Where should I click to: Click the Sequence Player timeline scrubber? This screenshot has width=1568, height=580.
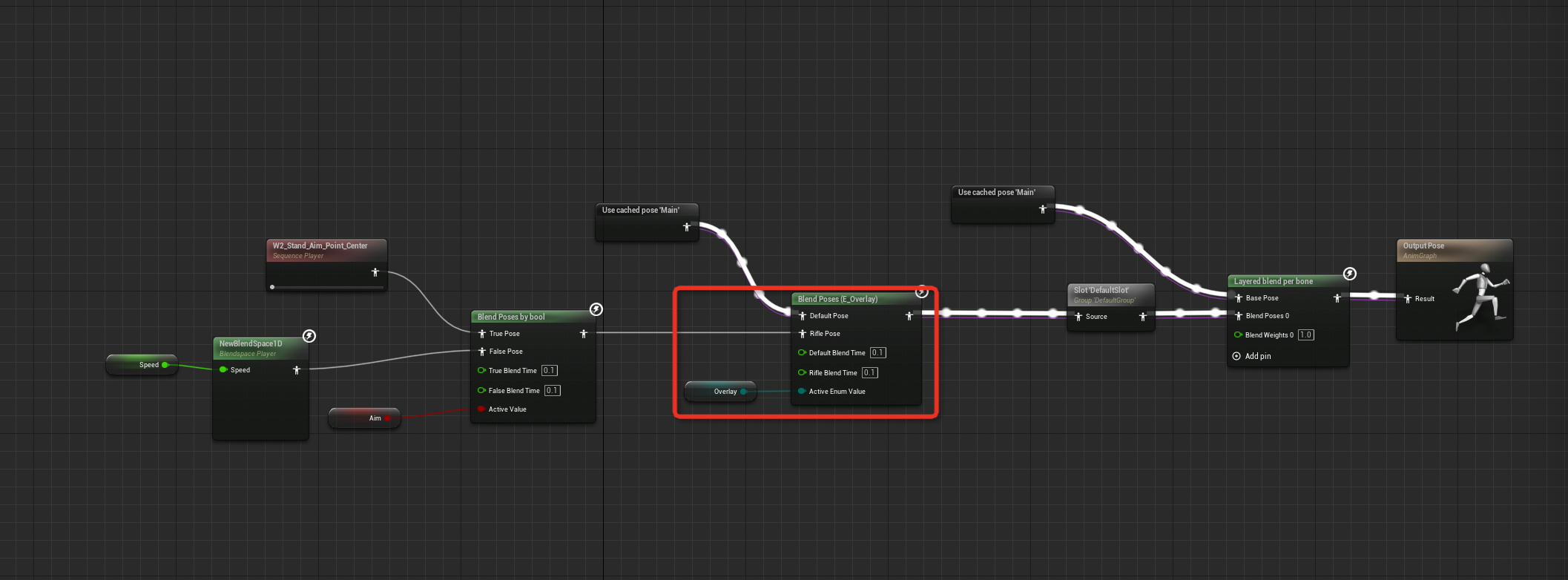tap(273, 286)
